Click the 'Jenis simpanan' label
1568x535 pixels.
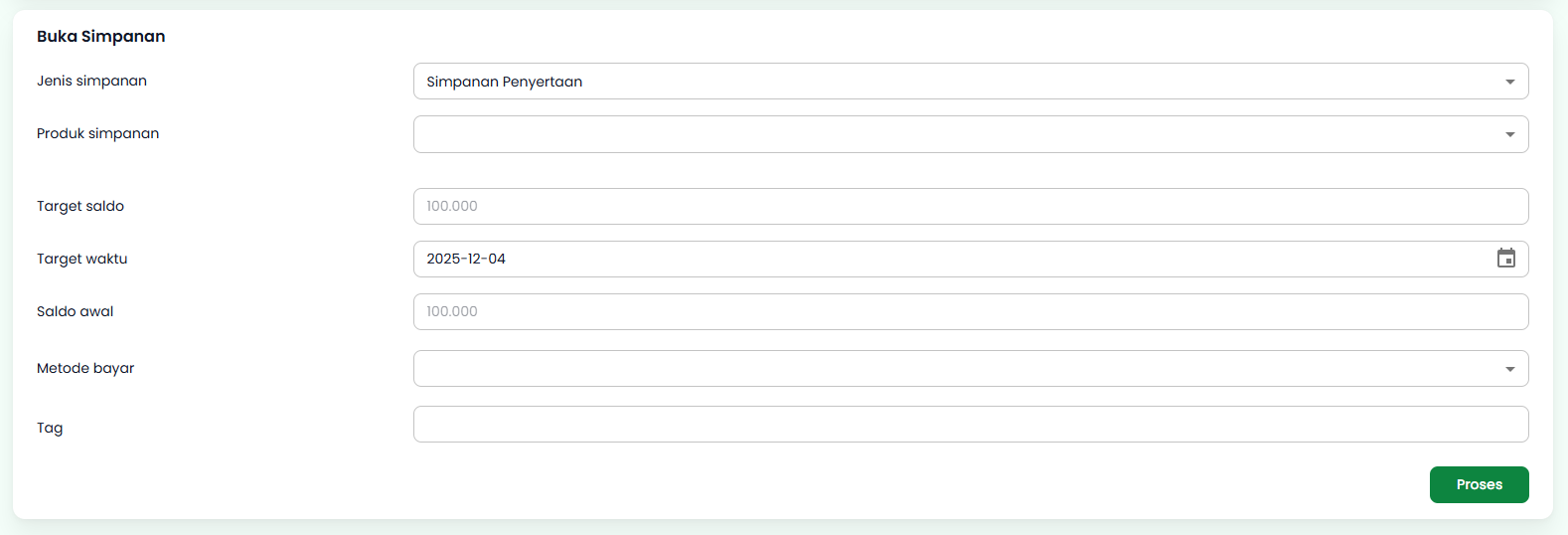click(x=91, y=81)
